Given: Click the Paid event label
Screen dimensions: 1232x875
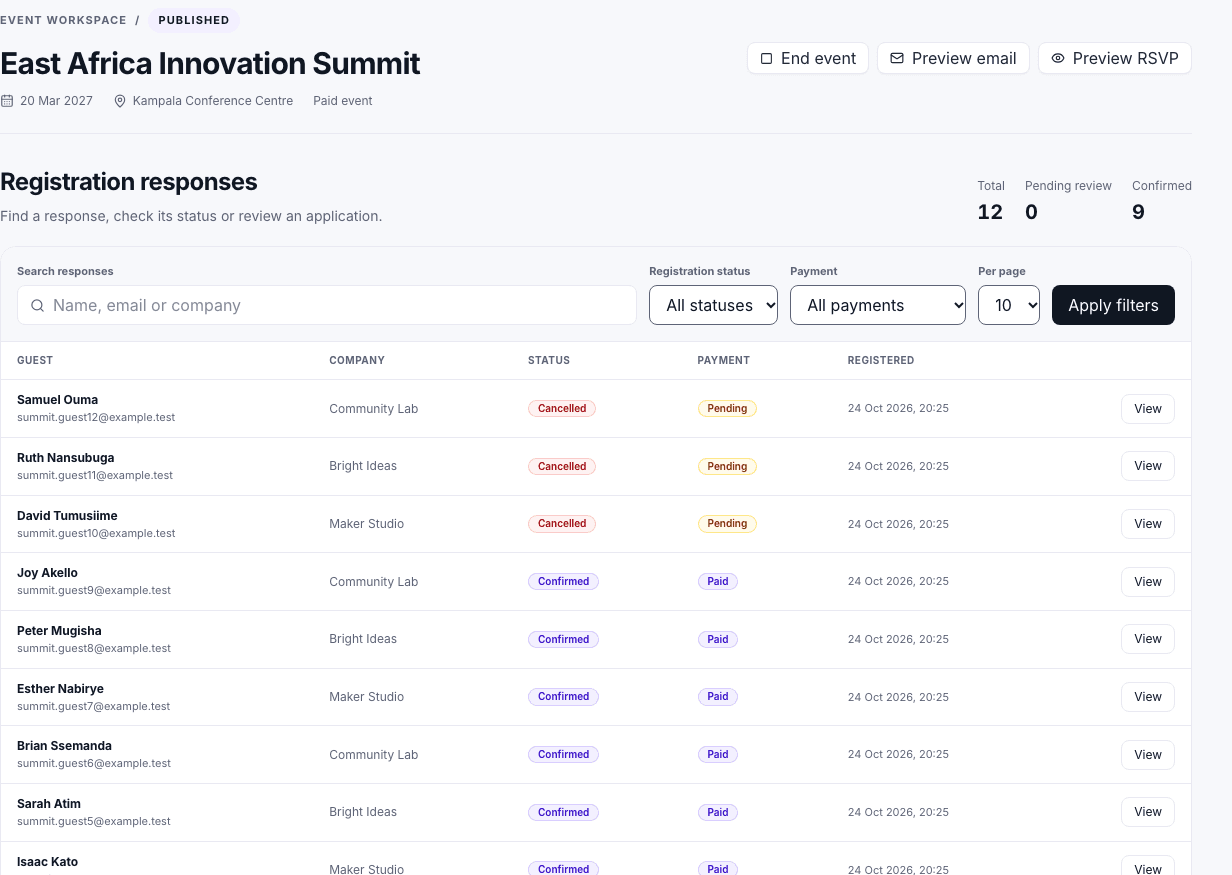Looking at the screenshot, I should [343, 101].
